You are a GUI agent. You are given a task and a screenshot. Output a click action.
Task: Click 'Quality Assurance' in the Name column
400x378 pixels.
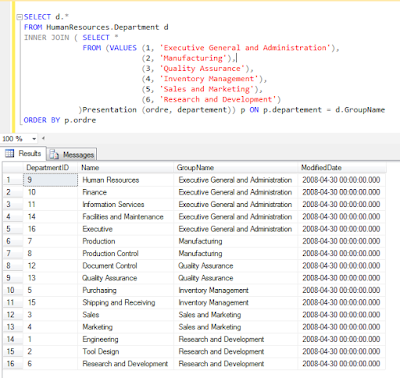click(126, 278)
